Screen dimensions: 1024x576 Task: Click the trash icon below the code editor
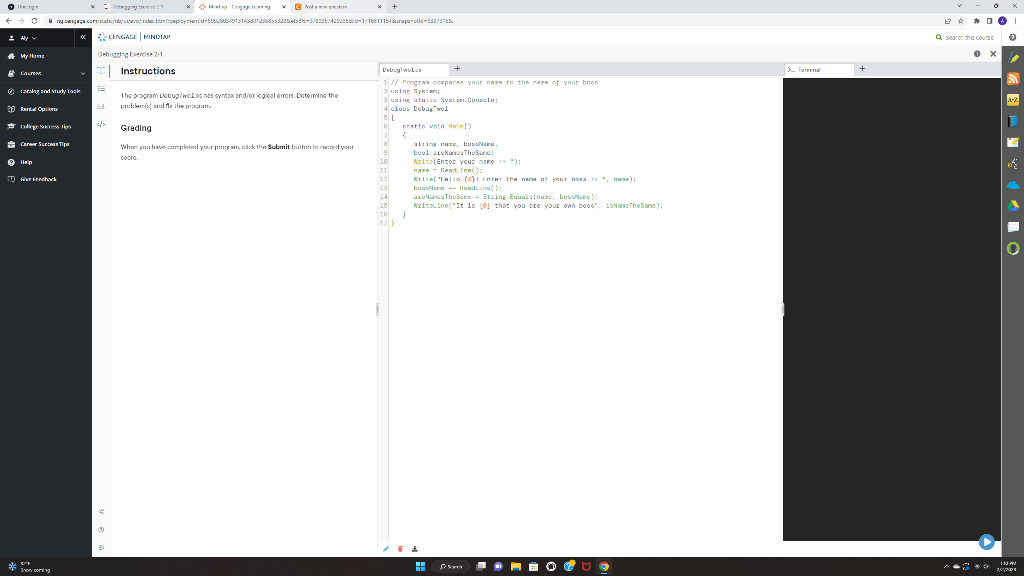coord(400,548)
